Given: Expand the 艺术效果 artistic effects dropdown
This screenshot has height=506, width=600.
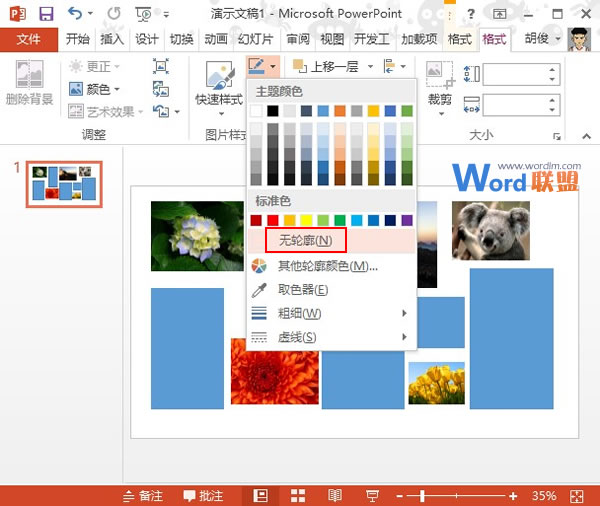Looking at the screenshot, I should point(140,112).
